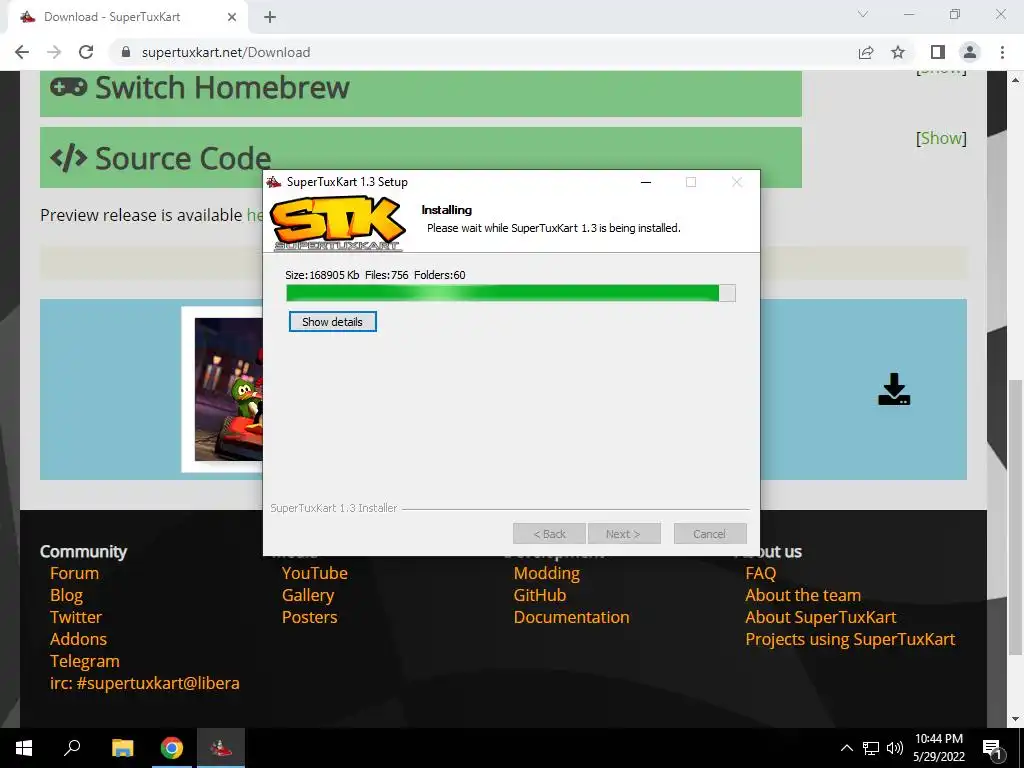Open the About SuperTuxKart link
Viewport: 1024px width, 768px height.
tap(821, 617)
